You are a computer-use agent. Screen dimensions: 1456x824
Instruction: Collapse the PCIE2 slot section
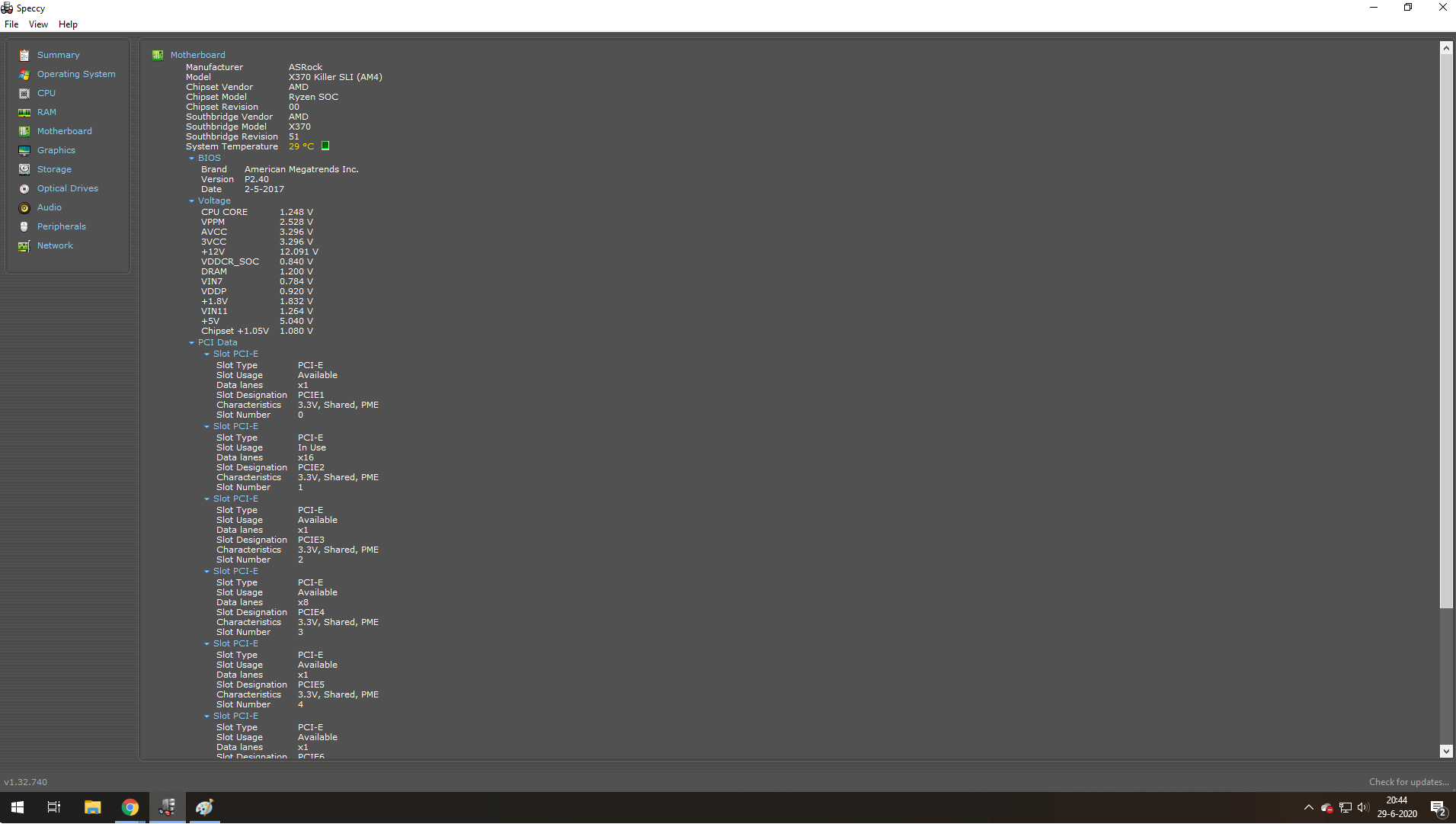206,427
